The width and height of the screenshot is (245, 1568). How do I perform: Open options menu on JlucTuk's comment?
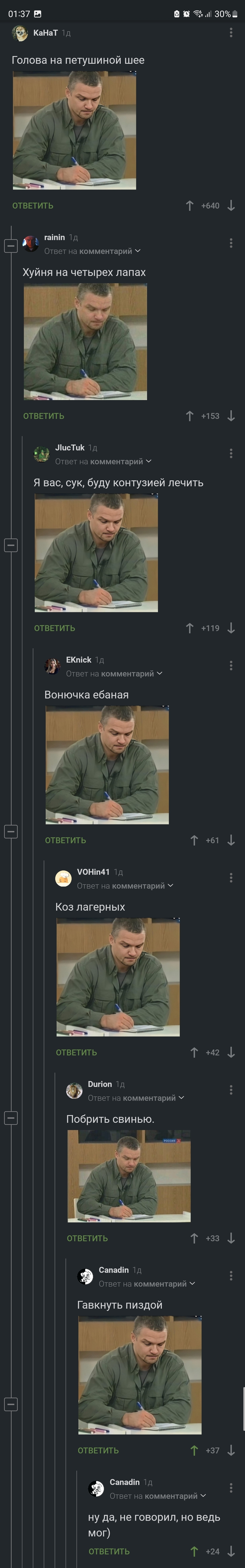[x=231, y=453]
